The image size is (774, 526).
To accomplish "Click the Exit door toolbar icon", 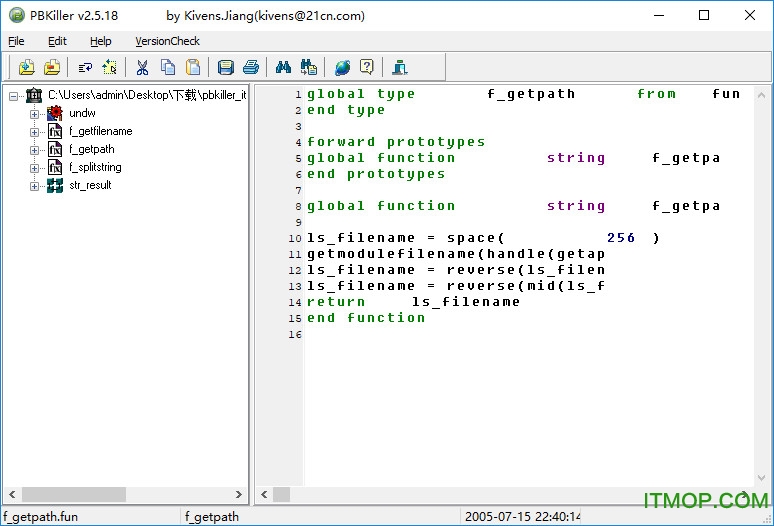I will click(400, 67).
